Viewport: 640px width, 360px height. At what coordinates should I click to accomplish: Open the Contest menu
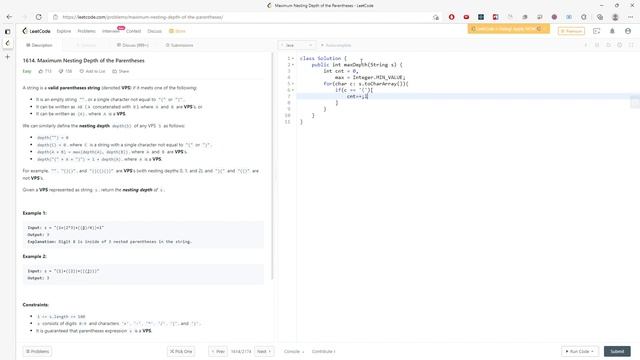coord(133,31)
